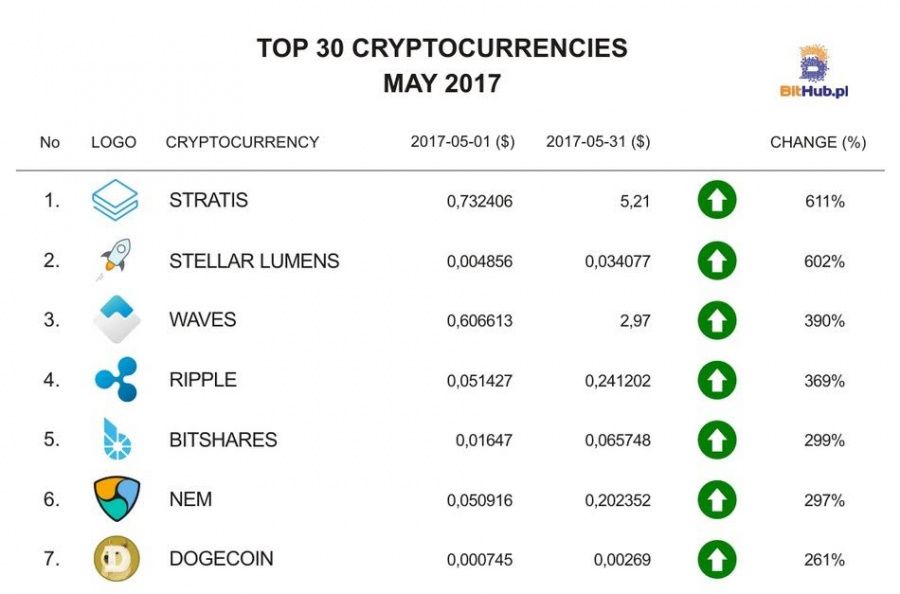Click the CHANGE (%) column header
The height and width of the screenshot is (594, 900).
[818, 142]
